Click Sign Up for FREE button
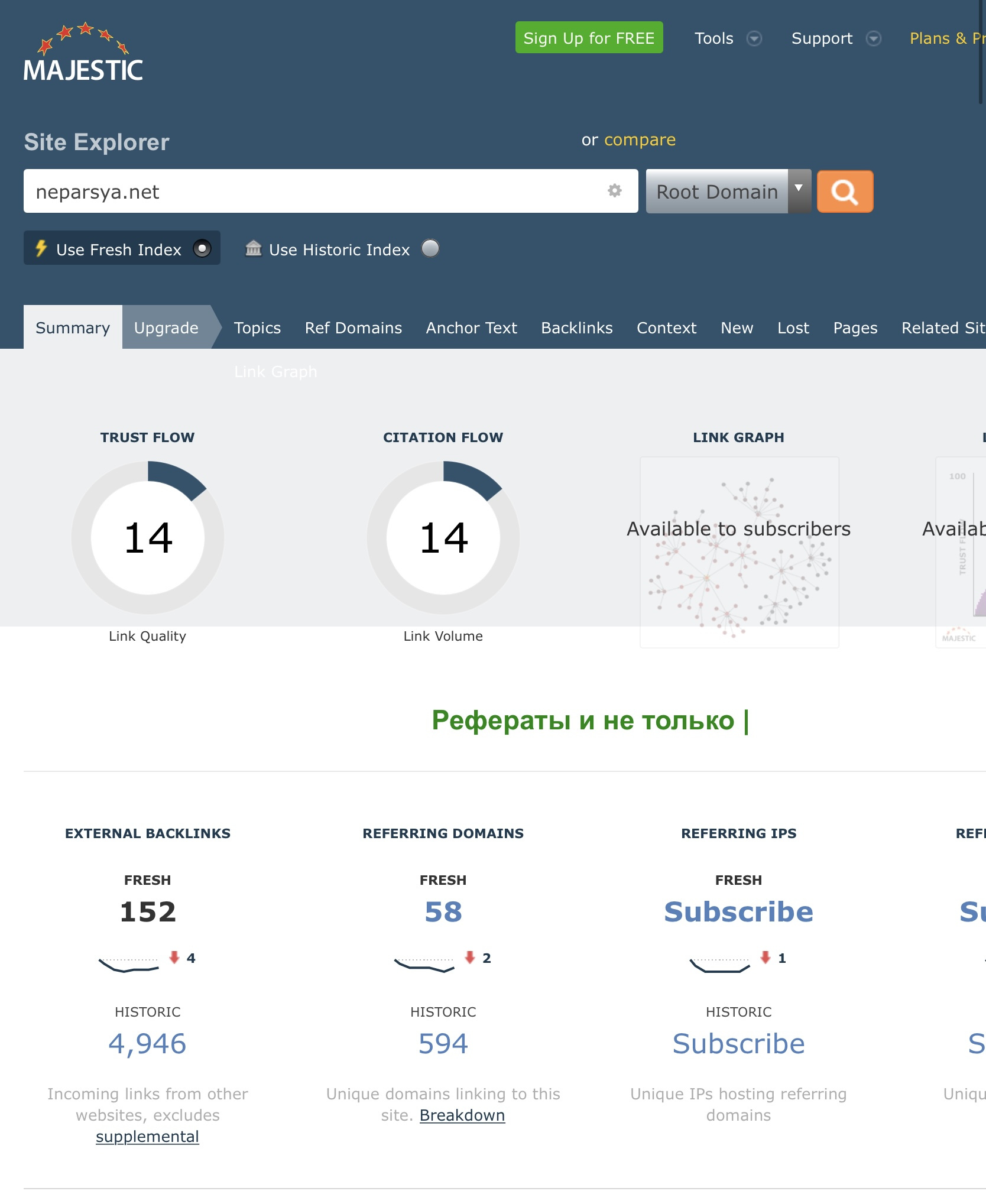Viewport: 986px width, 1204px height. point(589,38)
